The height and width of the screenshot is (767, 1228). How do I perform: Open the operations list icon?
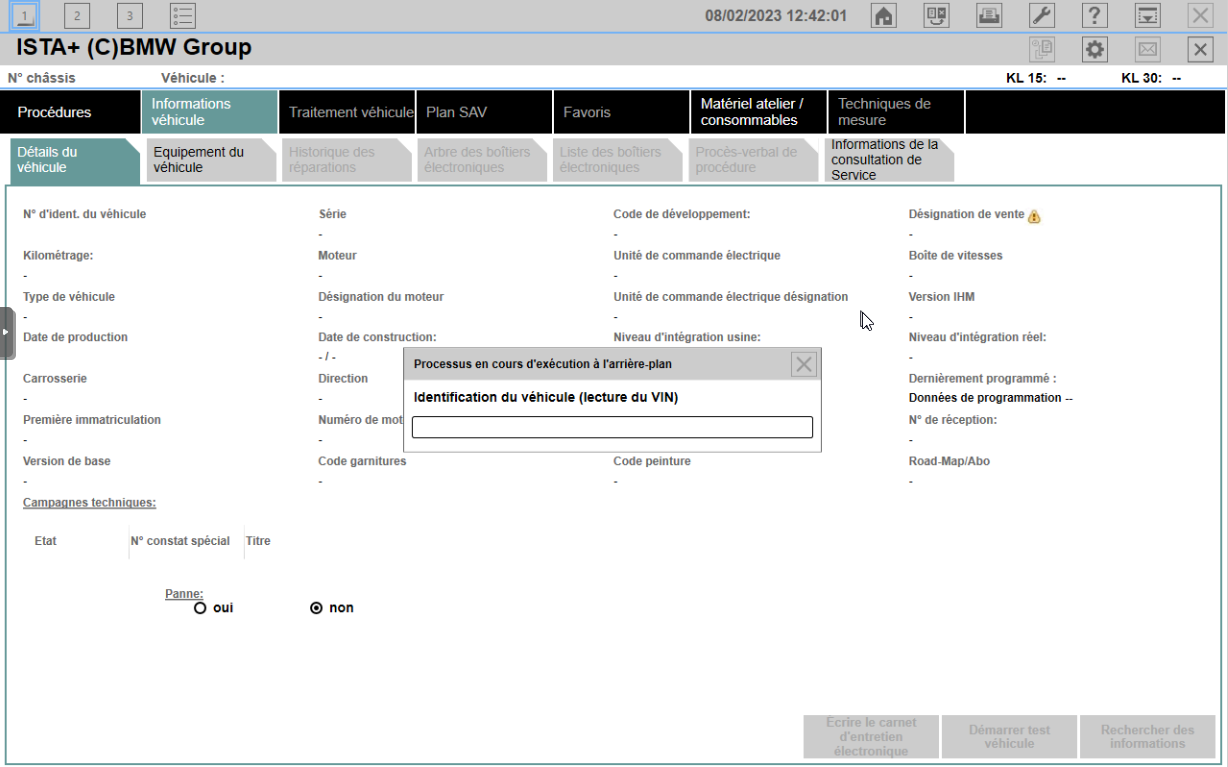tap(183, 15)
